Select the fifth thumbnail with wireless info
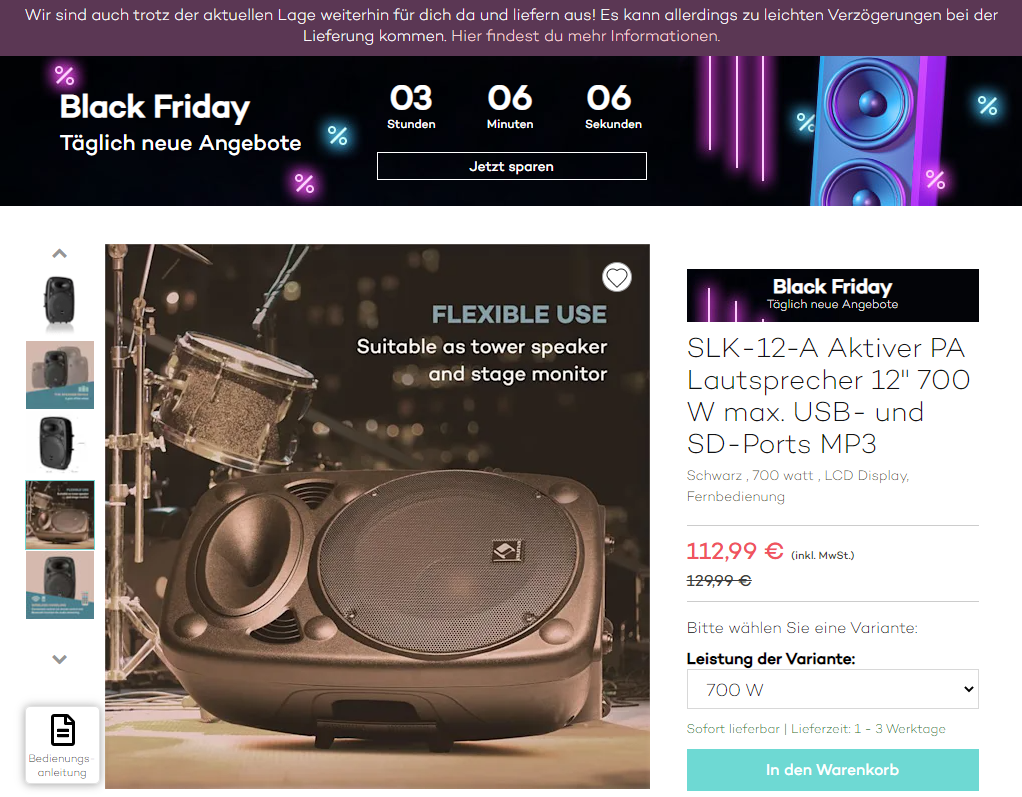 click(x=60, y=585)
